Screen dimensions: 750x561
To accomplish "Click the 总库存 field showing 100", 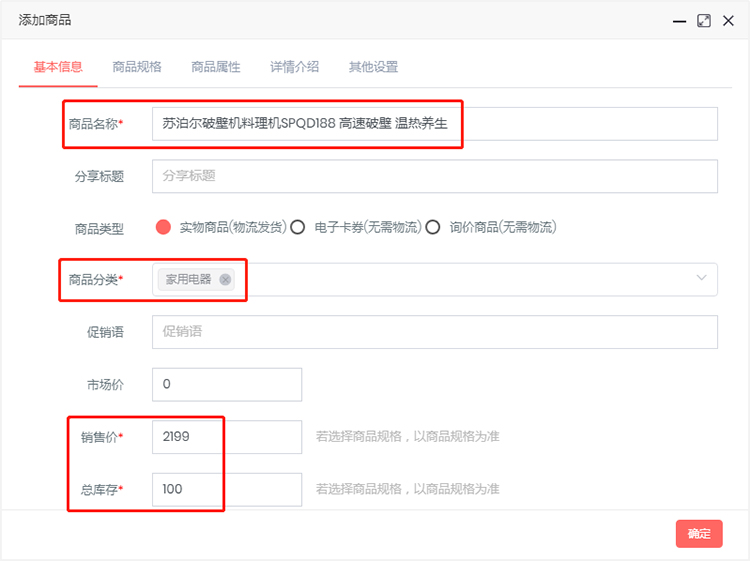I will [227, 489].
